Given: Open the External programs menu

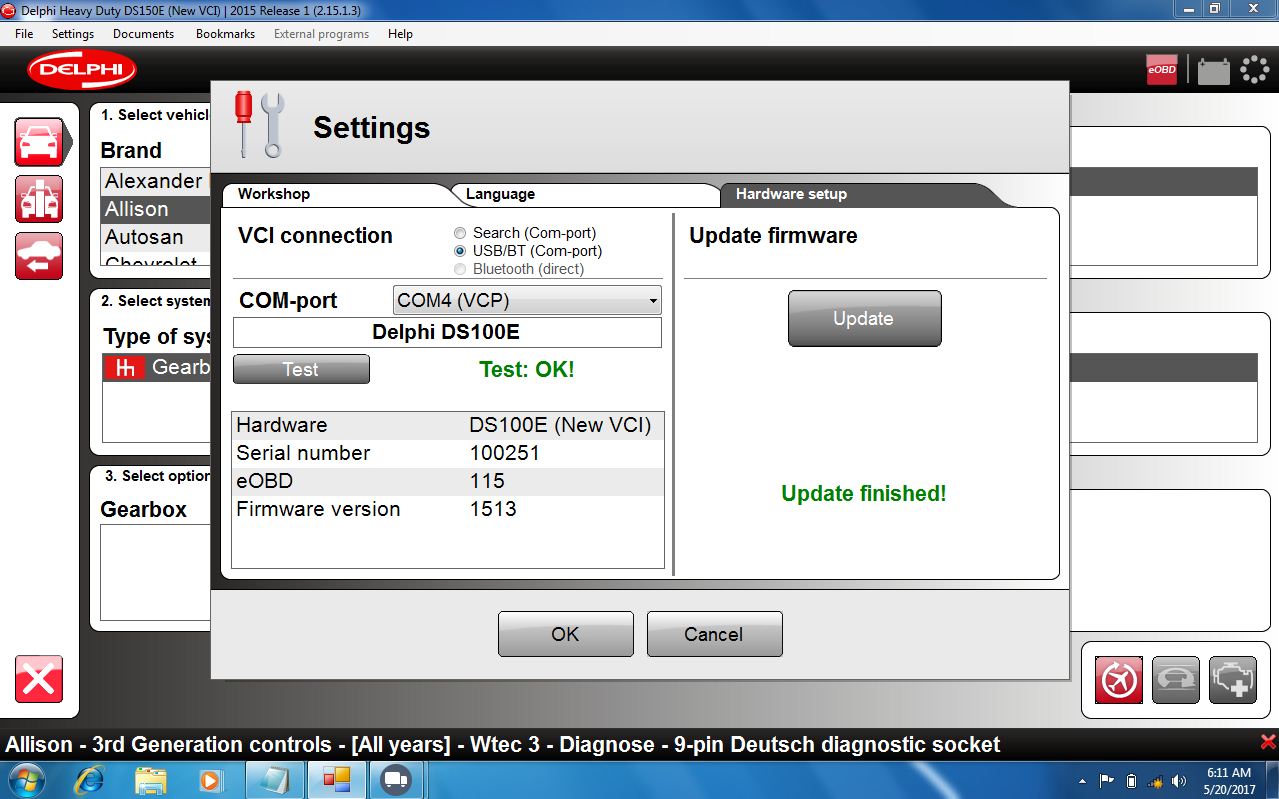Looking at the screenshot, I should (x=321, y=34).
